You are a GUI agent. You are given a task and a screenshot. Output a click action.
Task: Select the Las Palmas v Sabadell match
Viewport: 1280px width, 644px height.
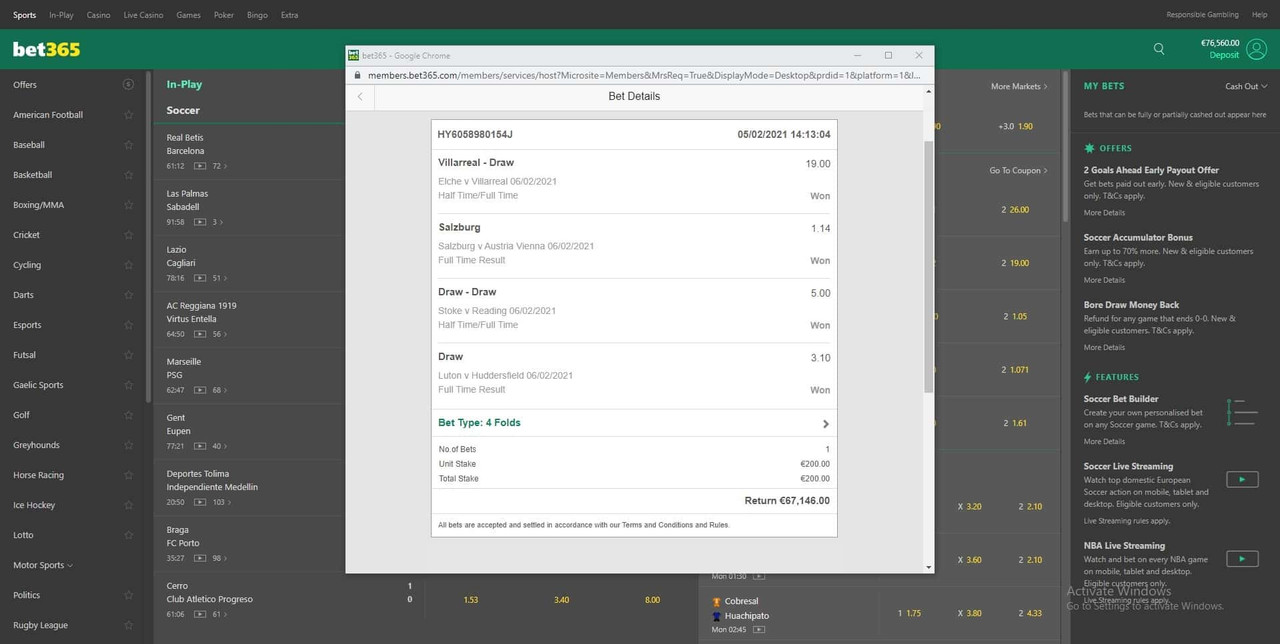(x=185, y=201)
